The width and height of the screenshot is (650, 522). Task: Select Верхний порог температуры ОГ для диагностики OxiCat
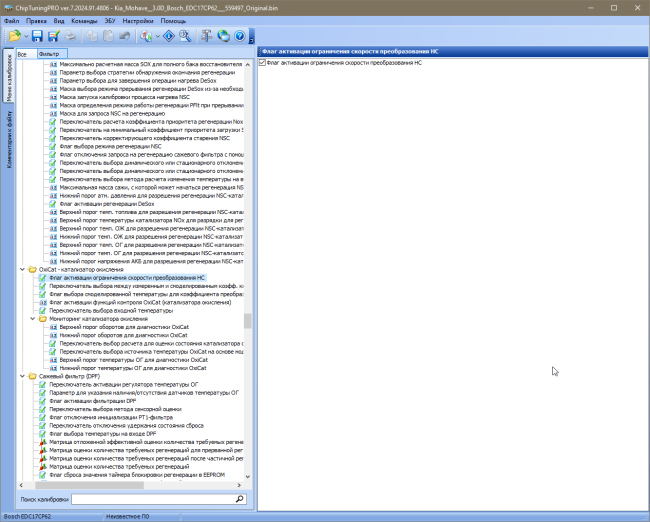tap(133, 360)
